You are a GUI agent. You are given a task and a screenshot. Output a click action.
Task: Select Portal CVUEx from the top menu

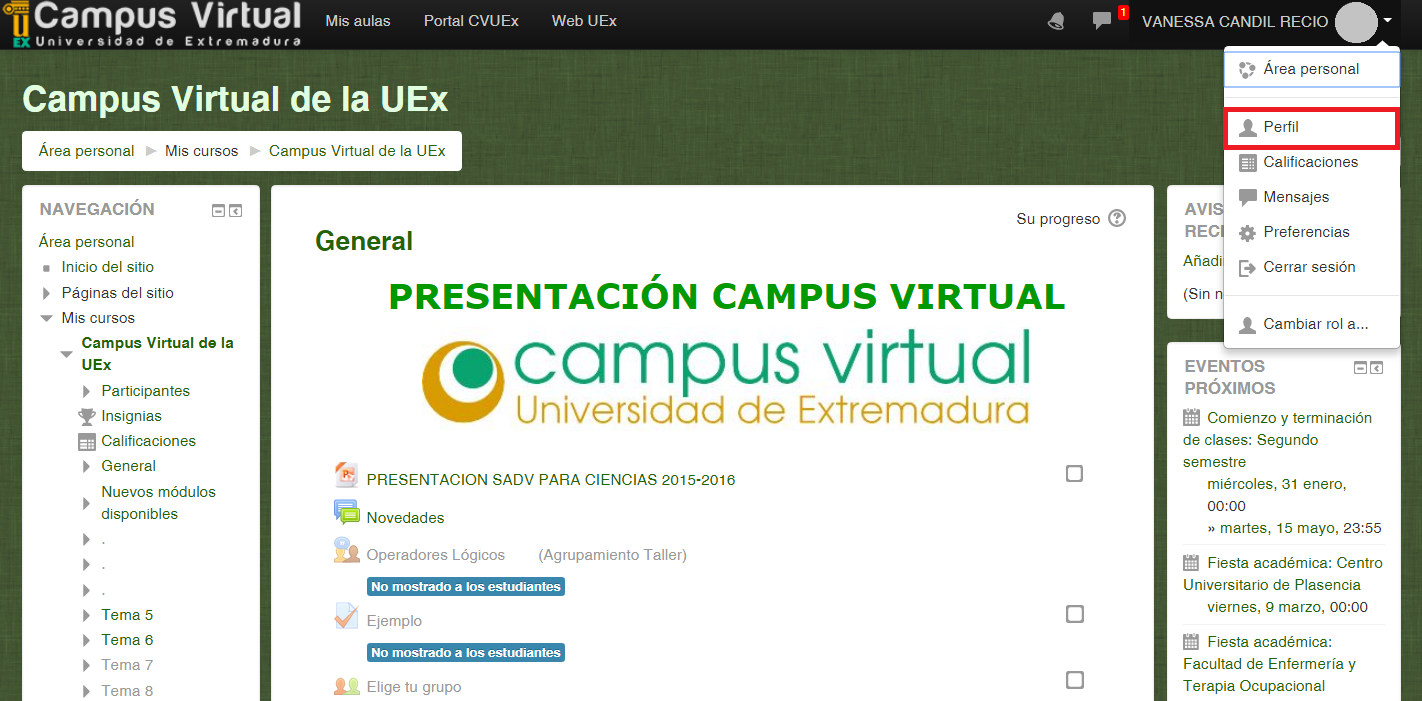470,20
